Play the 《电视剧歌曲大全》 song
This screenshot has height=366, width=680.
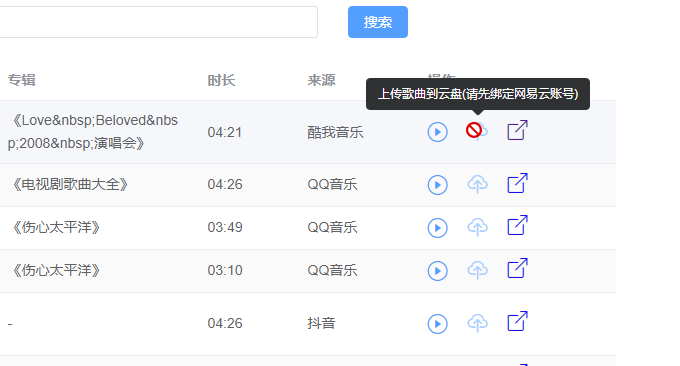click(437, 185)
